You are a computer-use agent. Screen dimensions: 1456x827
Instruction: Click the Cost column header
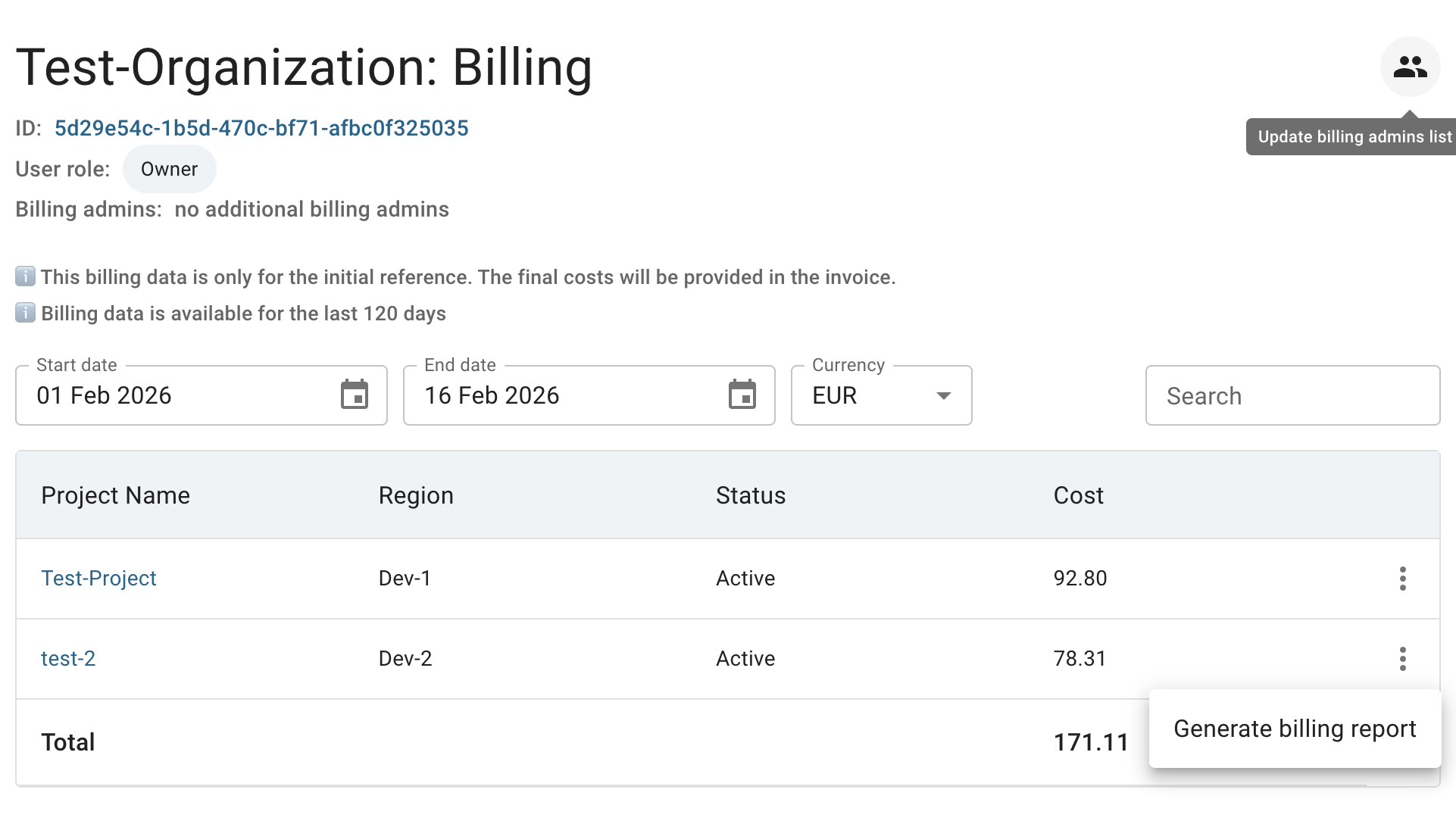point(1078,495)
